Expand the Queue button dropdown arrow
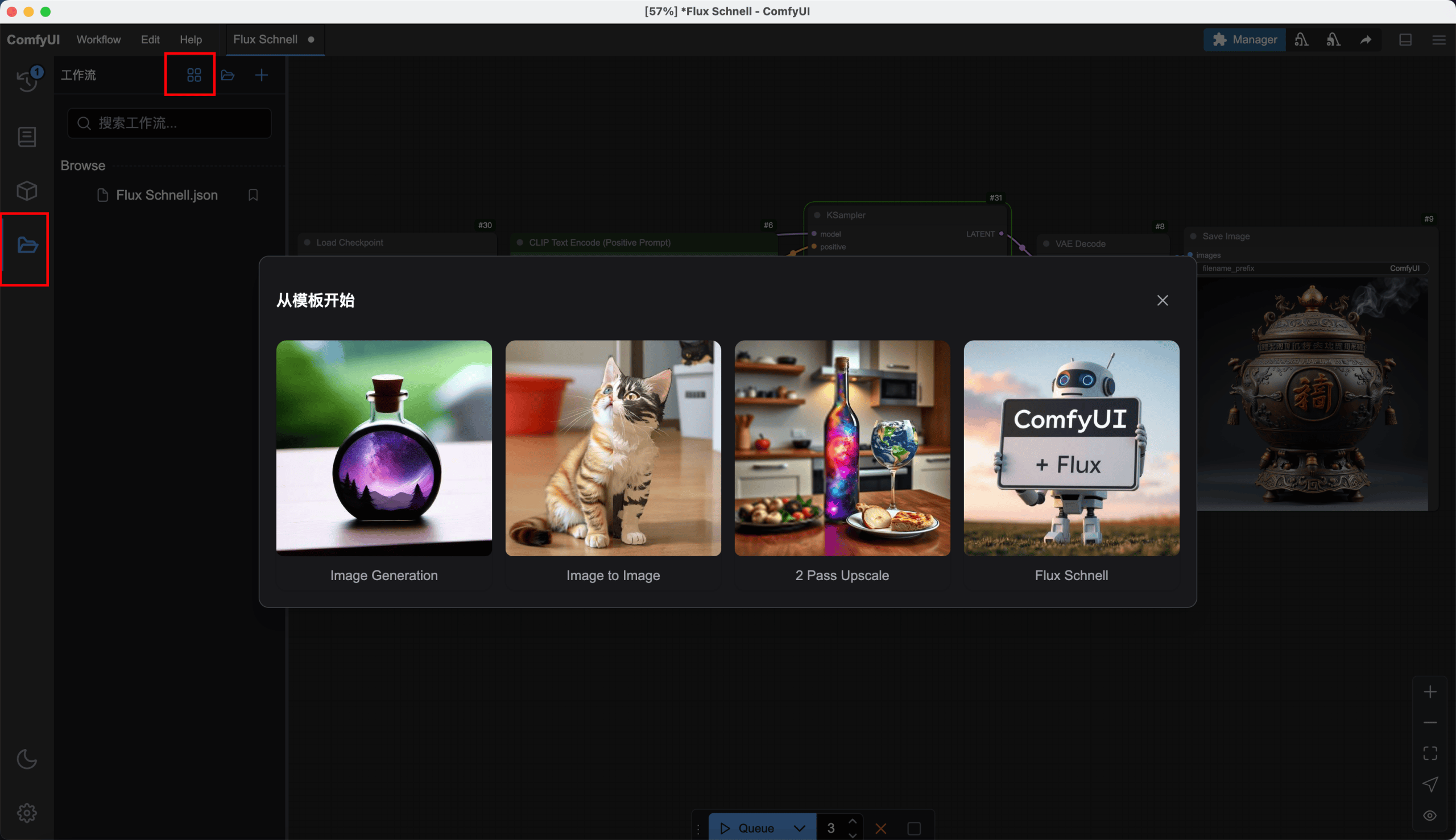The height and width of the screenshot is (840, 1456). point(799,829)
